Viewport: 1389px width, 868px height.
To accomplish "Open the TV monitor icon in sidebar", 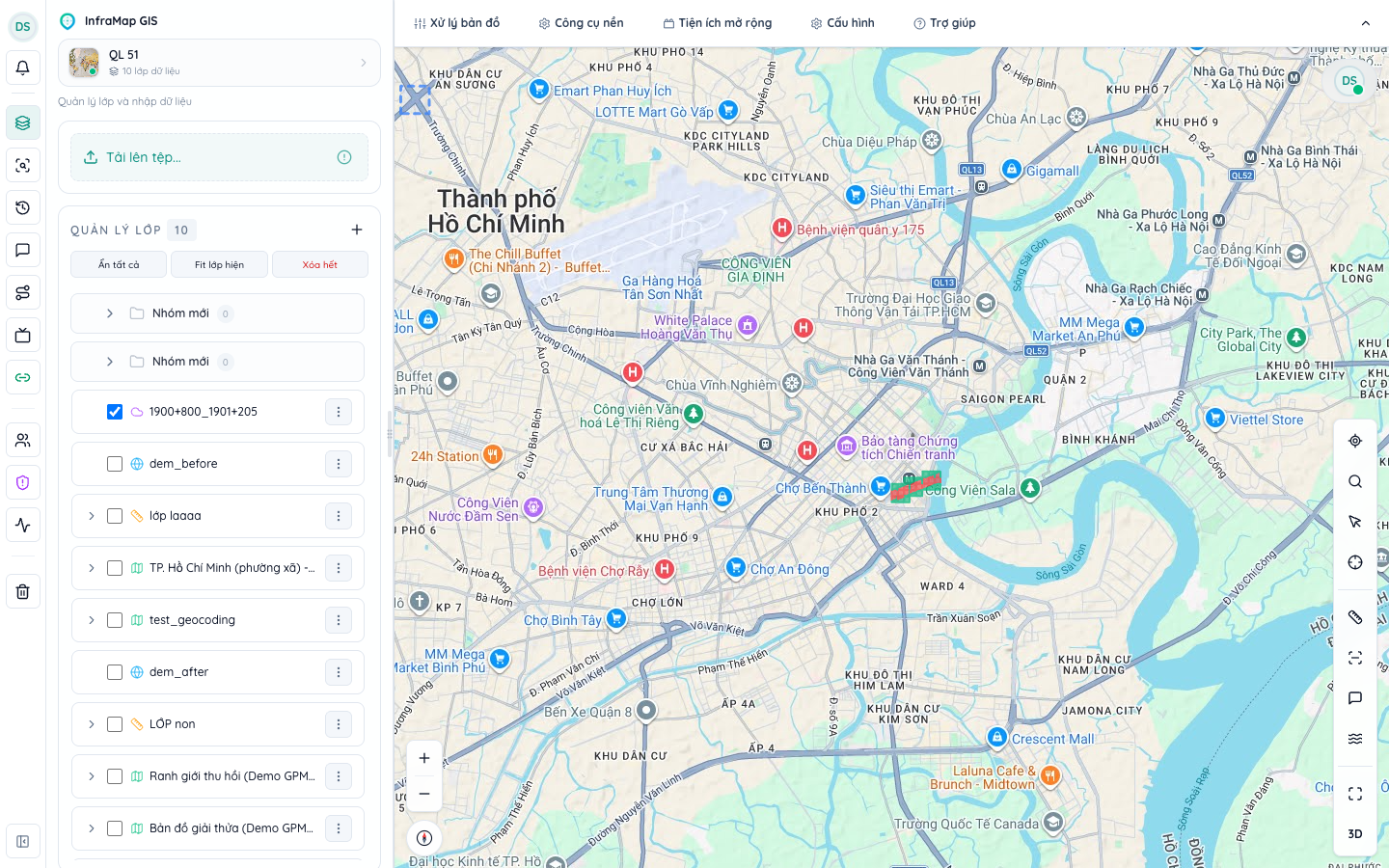I will click(23, 336).
